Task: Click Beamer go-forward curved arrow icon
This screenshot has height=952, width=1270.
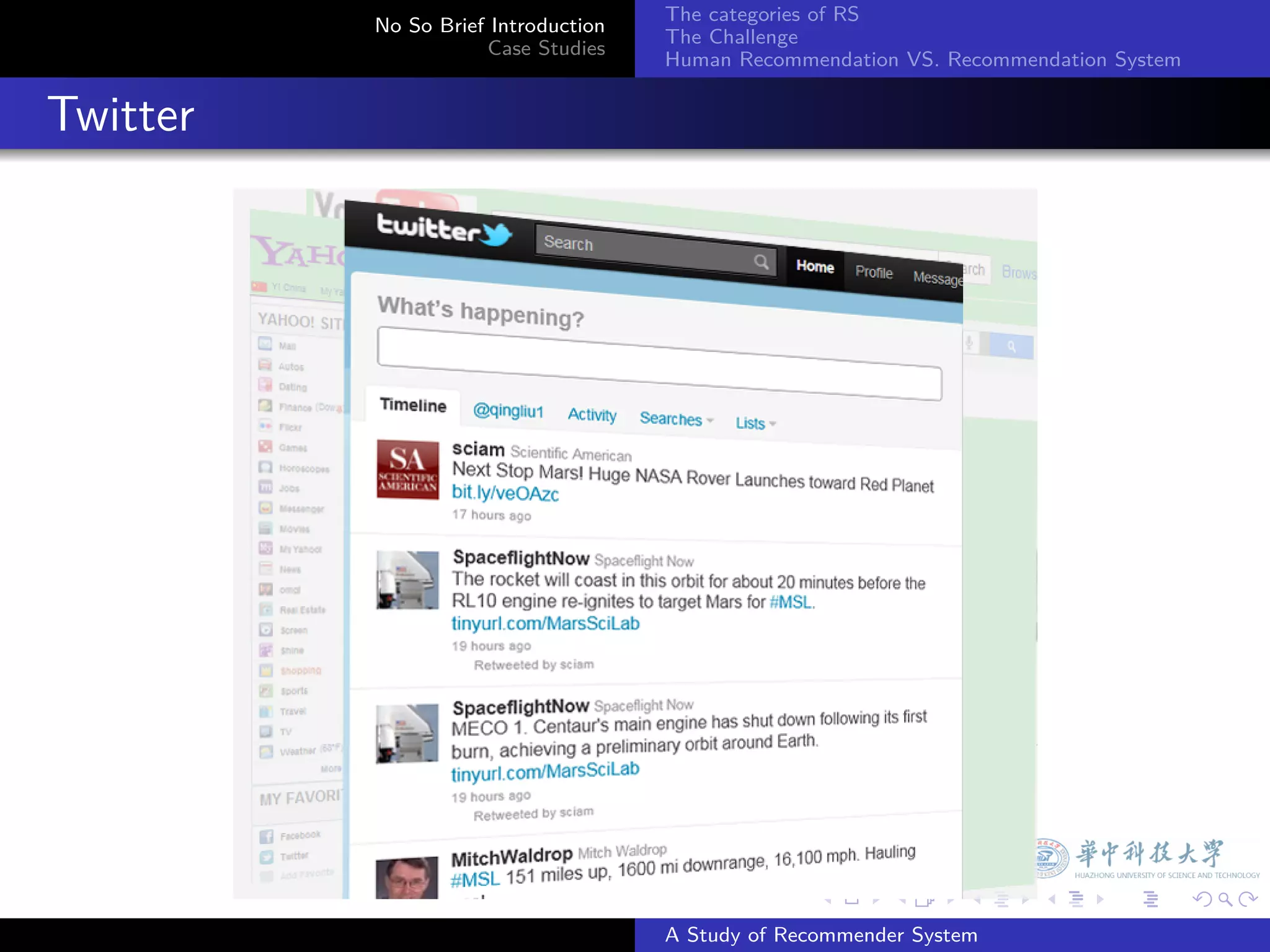Action: (x=1248, y=899)
